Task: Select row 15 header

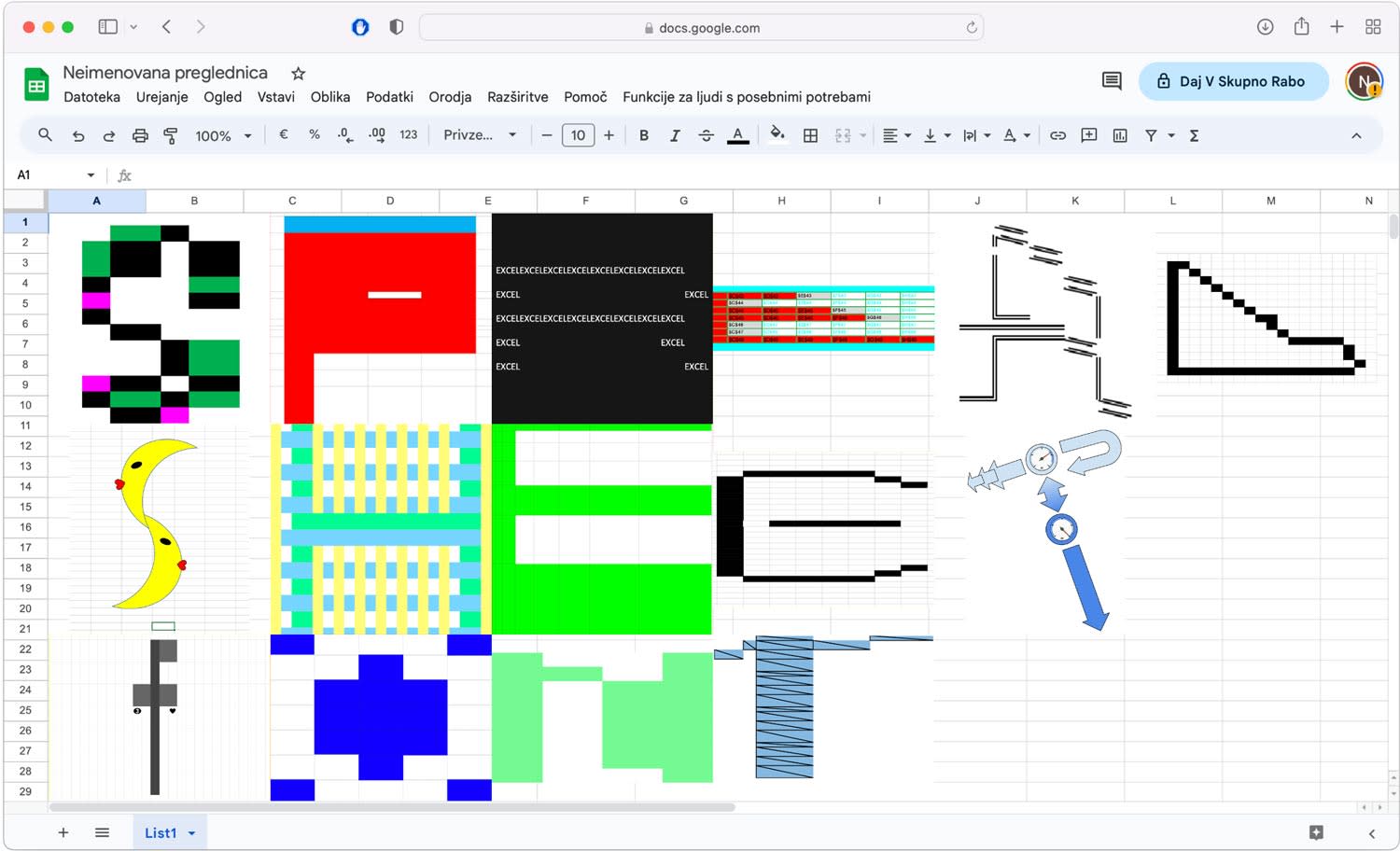Action: click(25, 507)
